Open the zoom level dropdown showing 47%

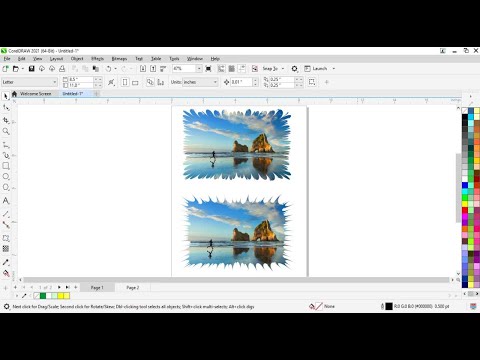point(199,69)
